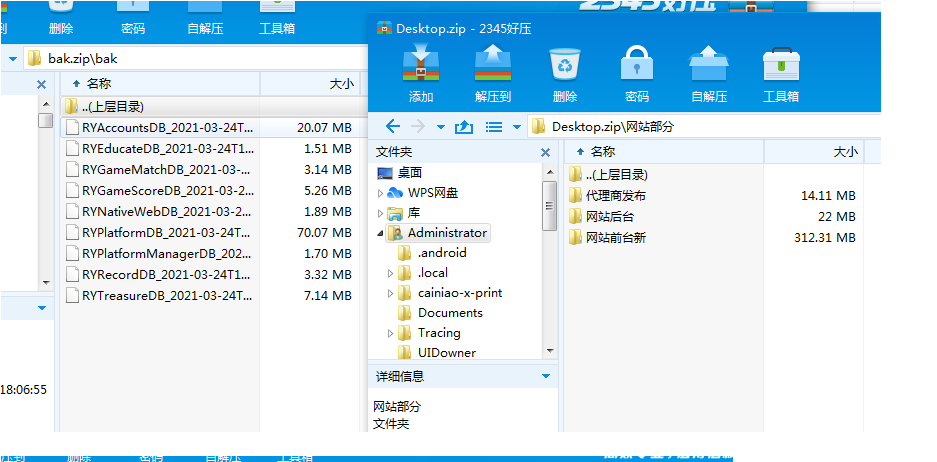Image resolution: width=937 pixels, height=462 pixels.
Task: Open the view mode dropdown arrow
Action: pyautogui.click(x=517, y=127)
